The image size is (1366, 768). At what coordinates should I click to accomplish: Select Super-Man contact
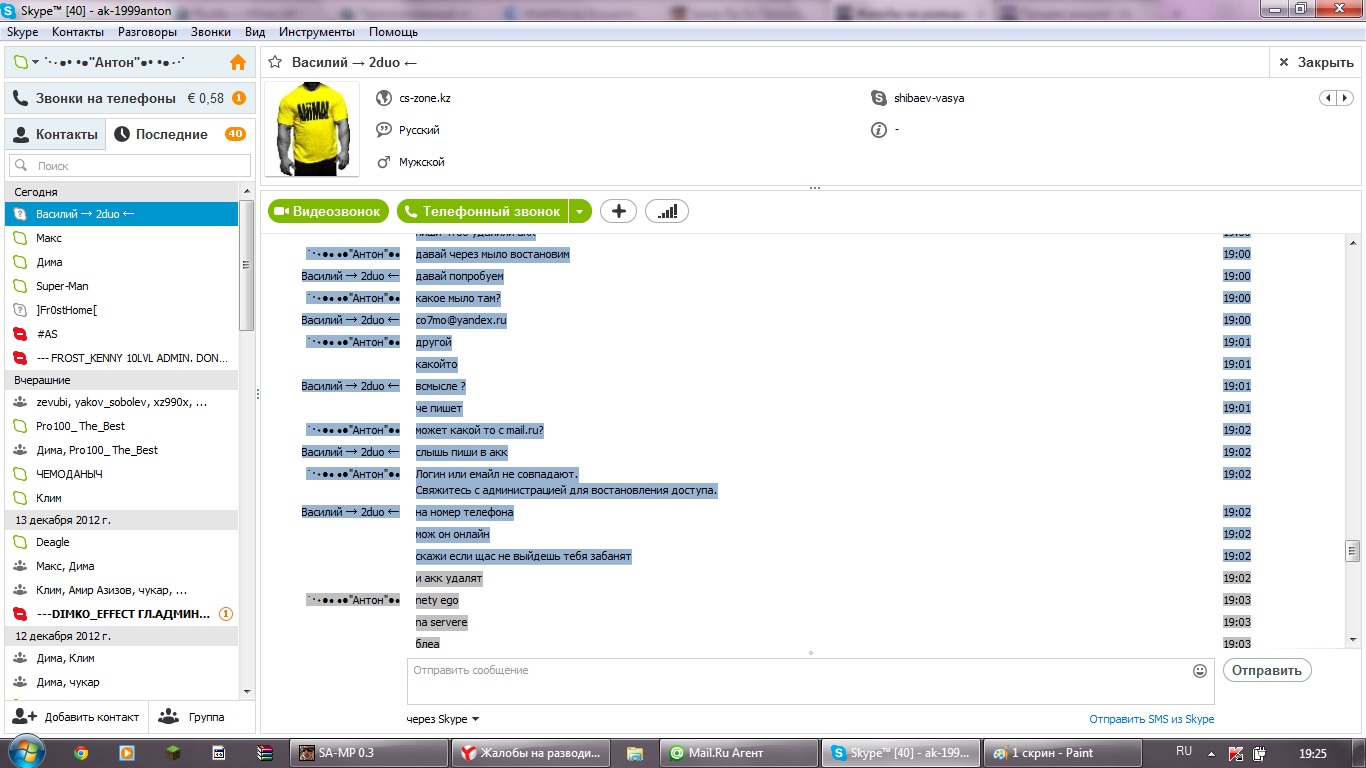coord(122,286)
